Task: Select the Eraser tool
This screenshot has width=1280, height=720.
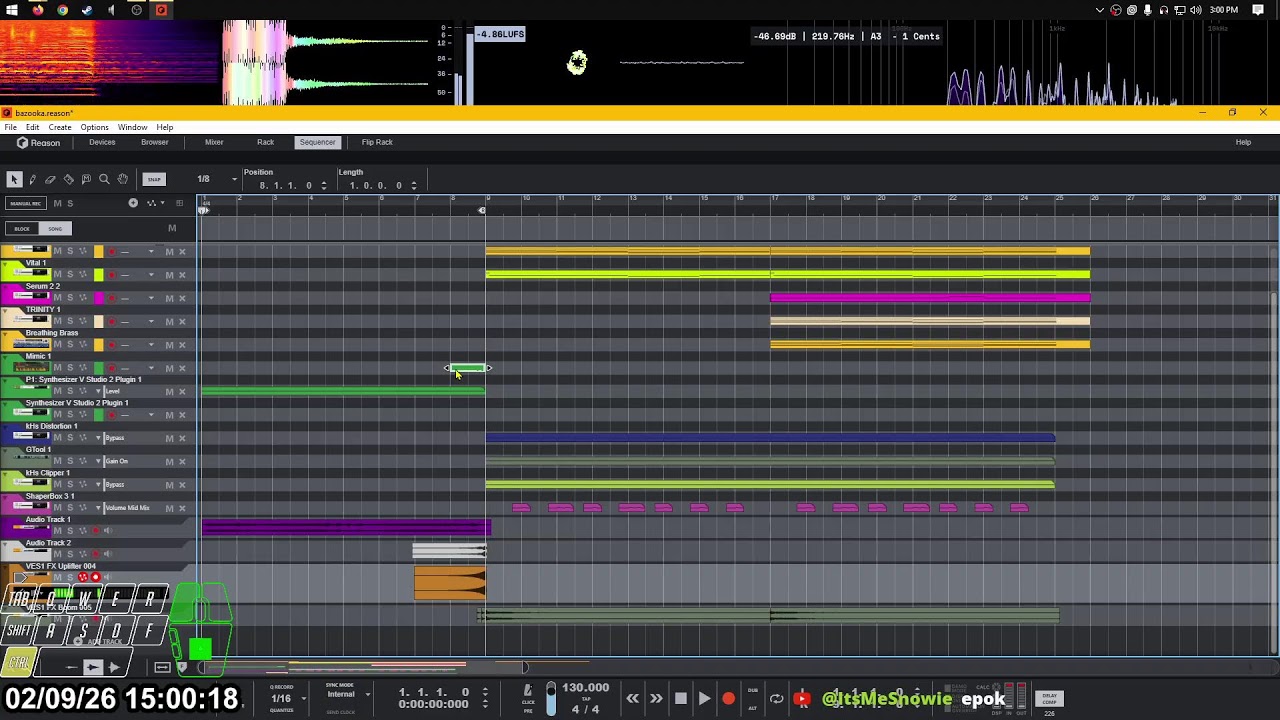Action: pyautogui.click(x=50, y=179)
